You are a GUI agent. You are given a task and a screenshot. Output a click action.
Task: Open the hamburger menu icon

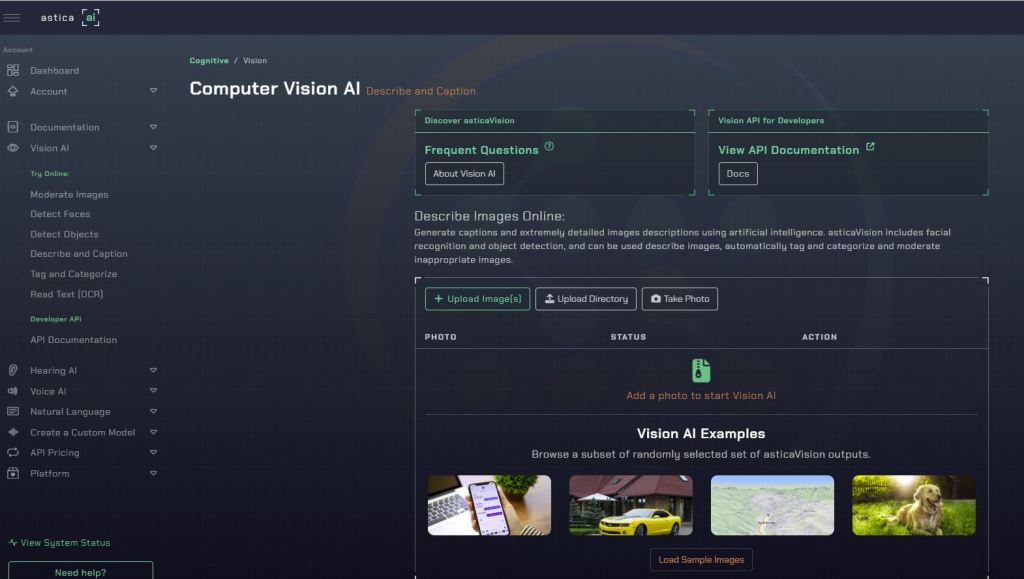(12, 17)
